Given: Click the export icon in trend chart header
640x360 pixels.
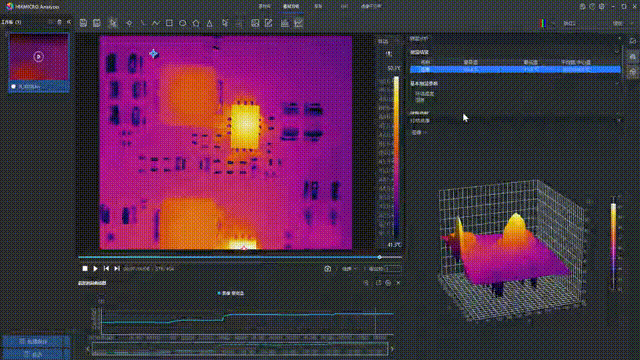Looking at the screenshot, I should 378,283.
